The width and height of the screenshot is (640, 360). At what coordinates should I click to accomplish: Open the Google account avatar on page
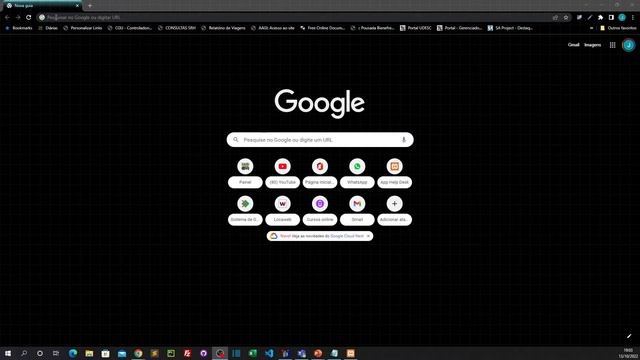(629, 45)
